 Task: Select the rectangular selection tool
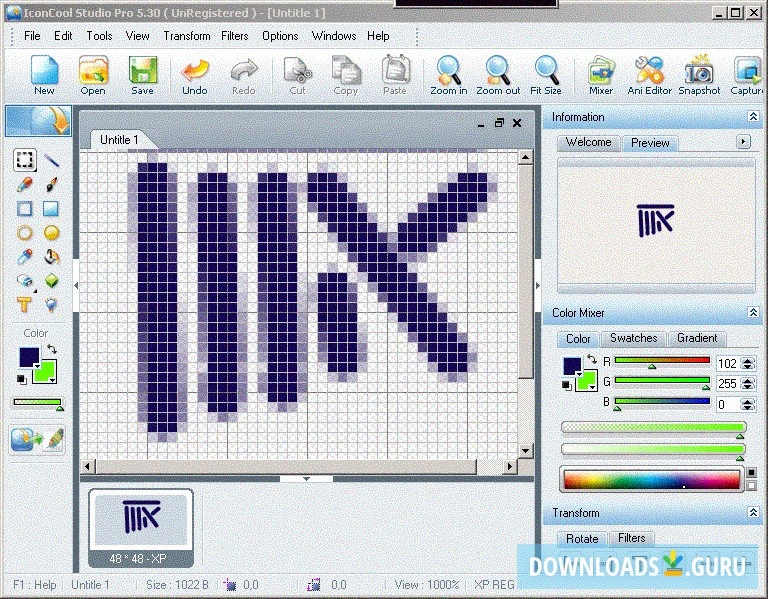click(24, 160)
